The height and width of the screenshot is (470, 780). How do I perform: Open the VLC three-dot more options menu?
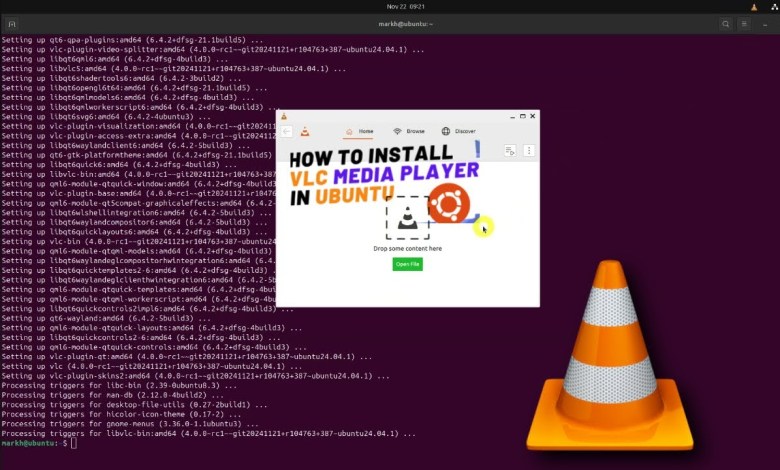pos(529,150)
